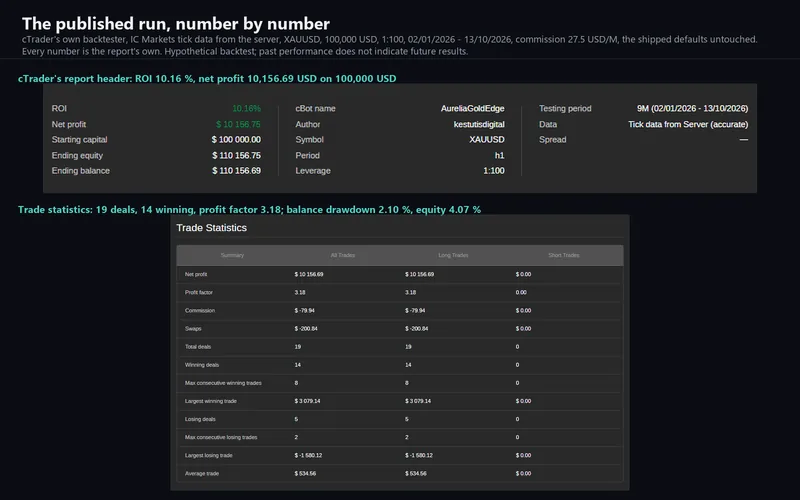
Task: Select the green Net profit value $ 10 156.75
Action: tap(238, 124)
